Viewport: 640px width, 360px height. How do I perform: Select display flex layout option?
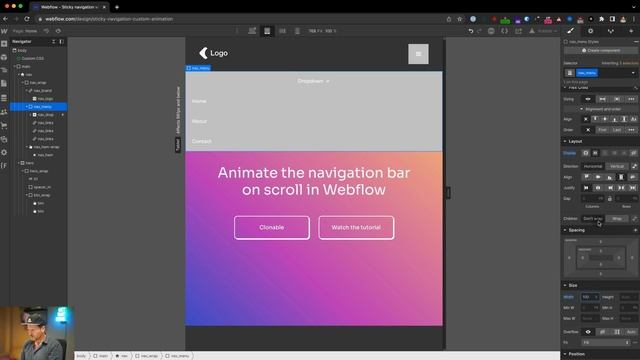(595, 153)
